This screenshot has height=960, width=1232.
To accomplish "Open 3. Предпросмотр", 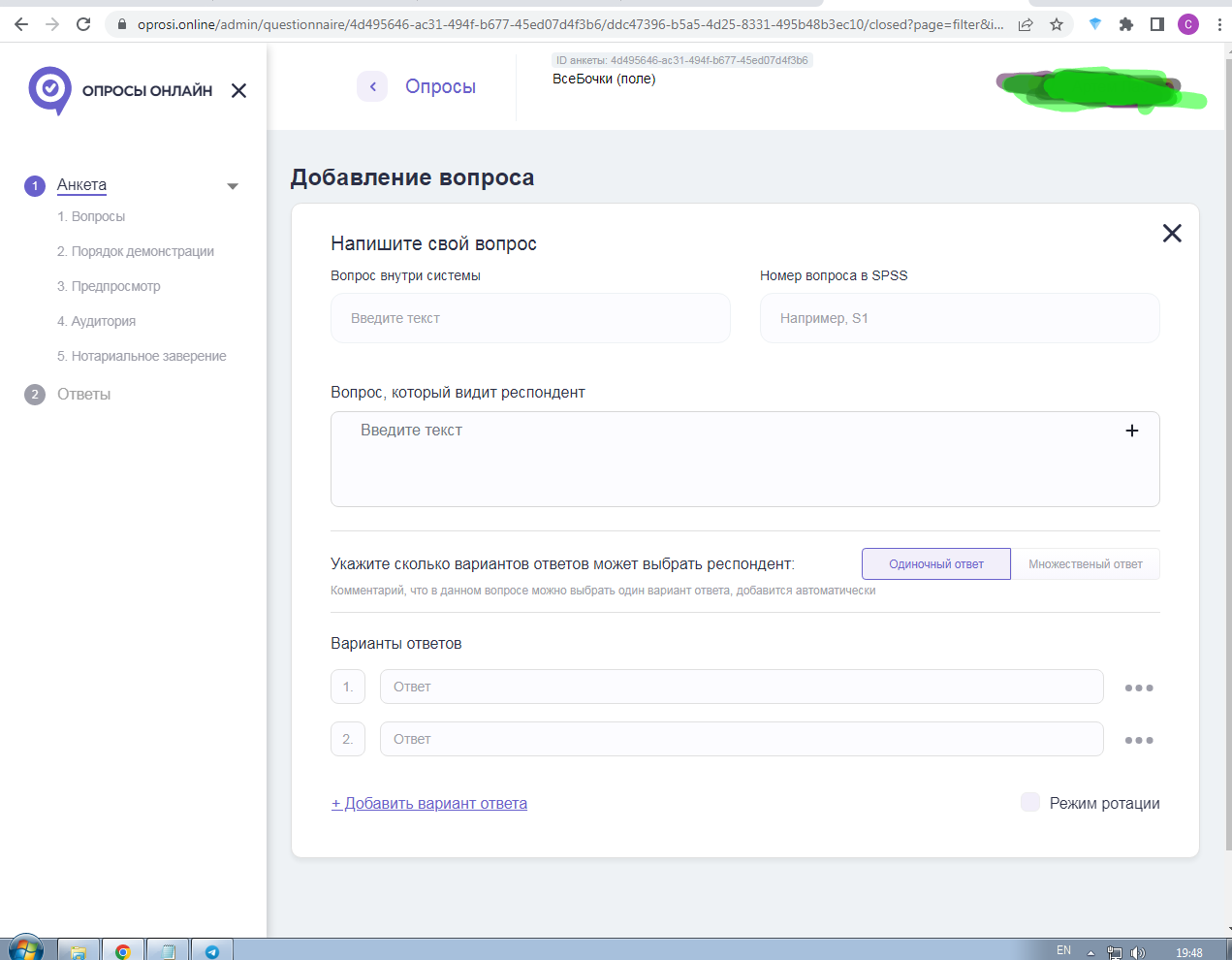I will click(x=109, y=286).
